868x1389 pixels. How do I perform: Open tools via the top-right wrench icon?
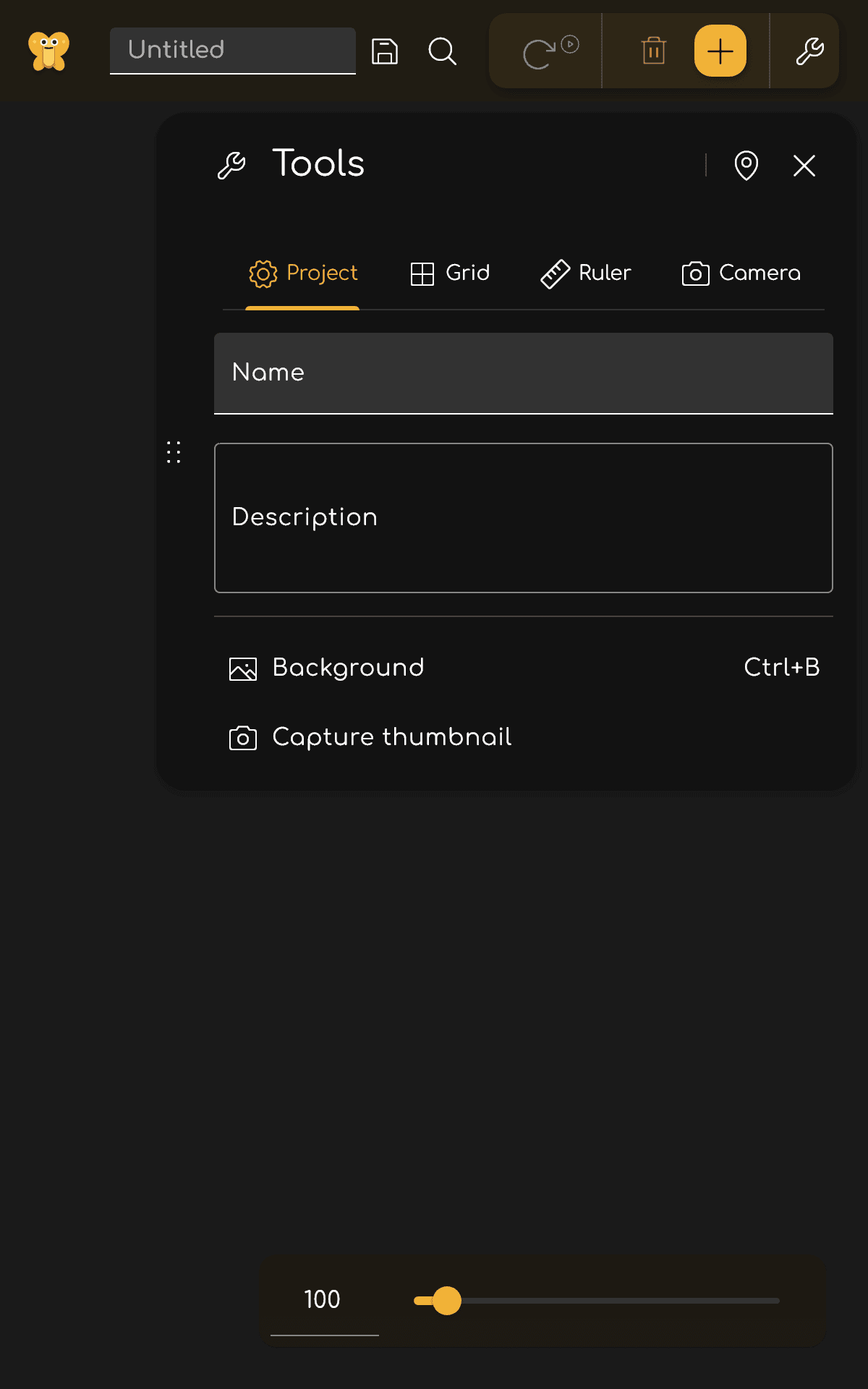[809, 51]
